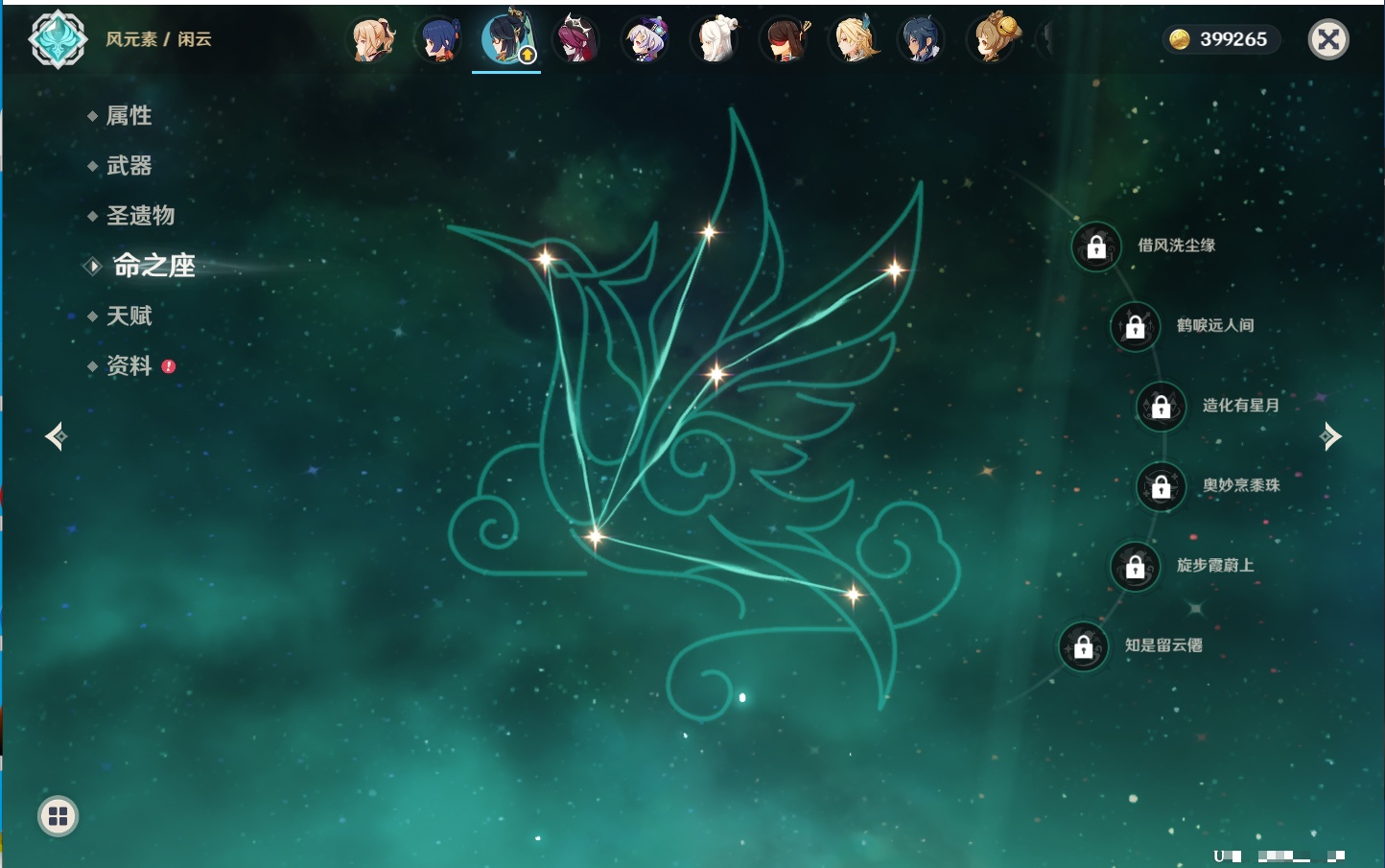Inspect locked constellation 旋步霞蔚上
Viewport: 1385px width, 868px height.
[x=1135, y=566]
